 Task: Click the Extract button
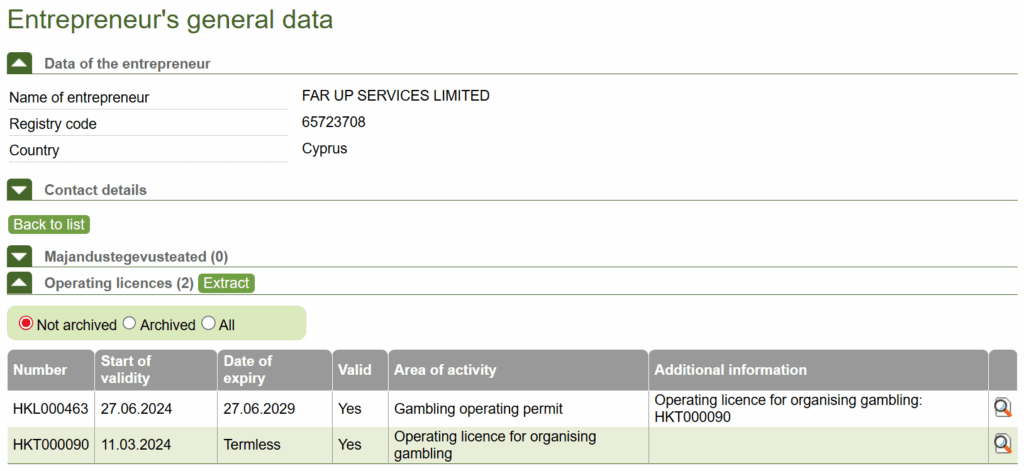pos(226,283)
